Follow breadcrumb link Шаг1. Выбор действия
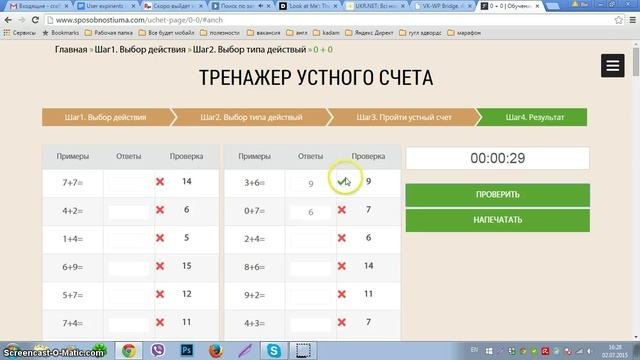Image resolution: width=640 pixels, height=360 pixels. [140, 49]
